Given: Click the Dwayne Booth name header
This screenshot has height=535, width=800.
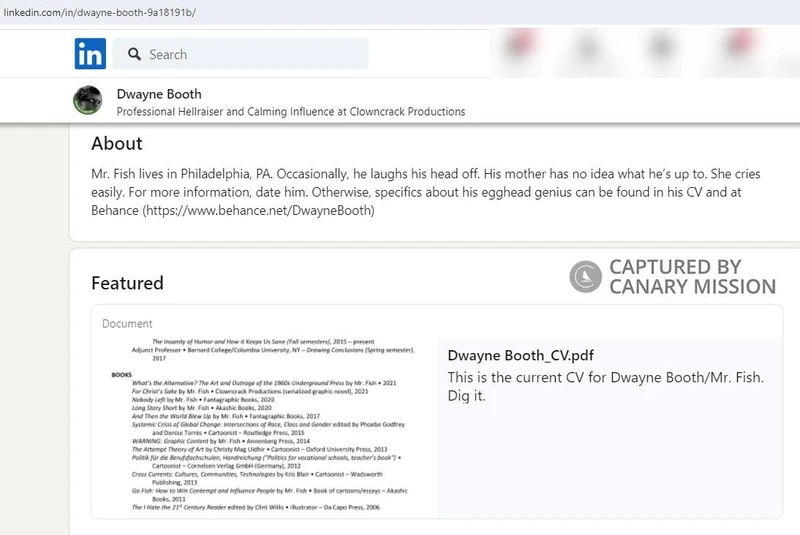Looking at the screenshot, I should coord(159,94).
